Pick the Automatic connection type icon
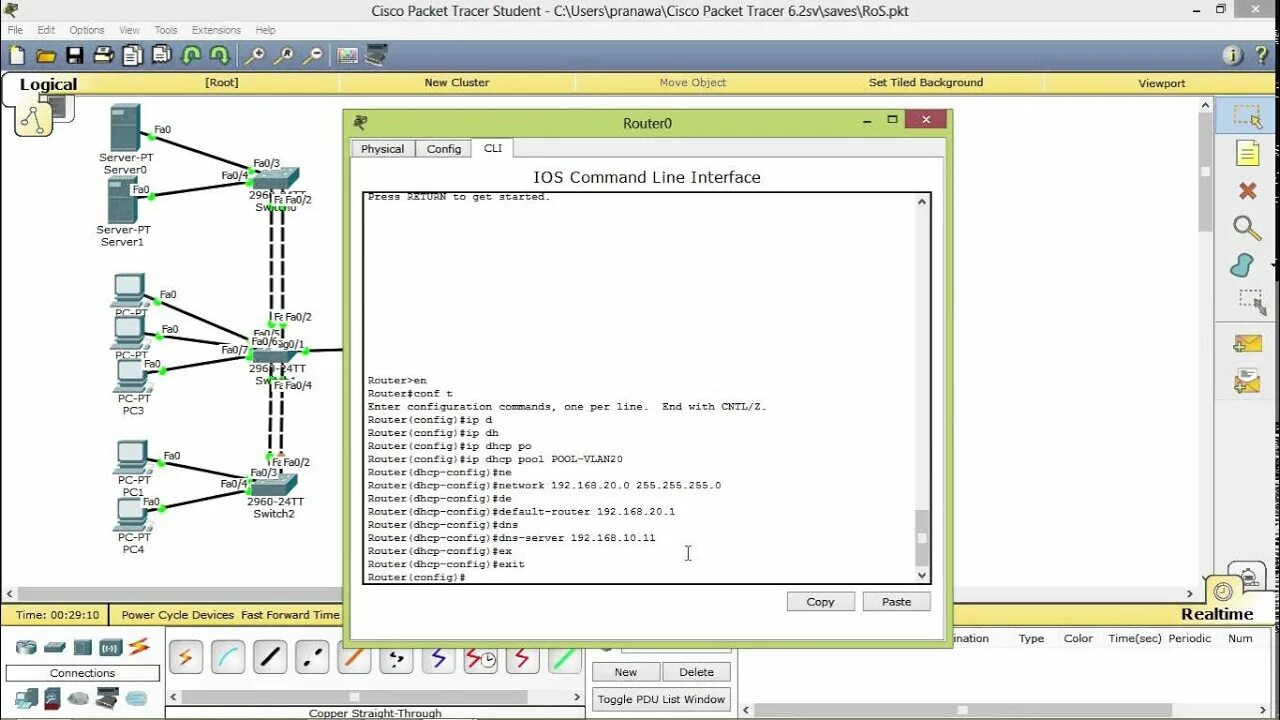1280x720 pixels. coord(185,657)
